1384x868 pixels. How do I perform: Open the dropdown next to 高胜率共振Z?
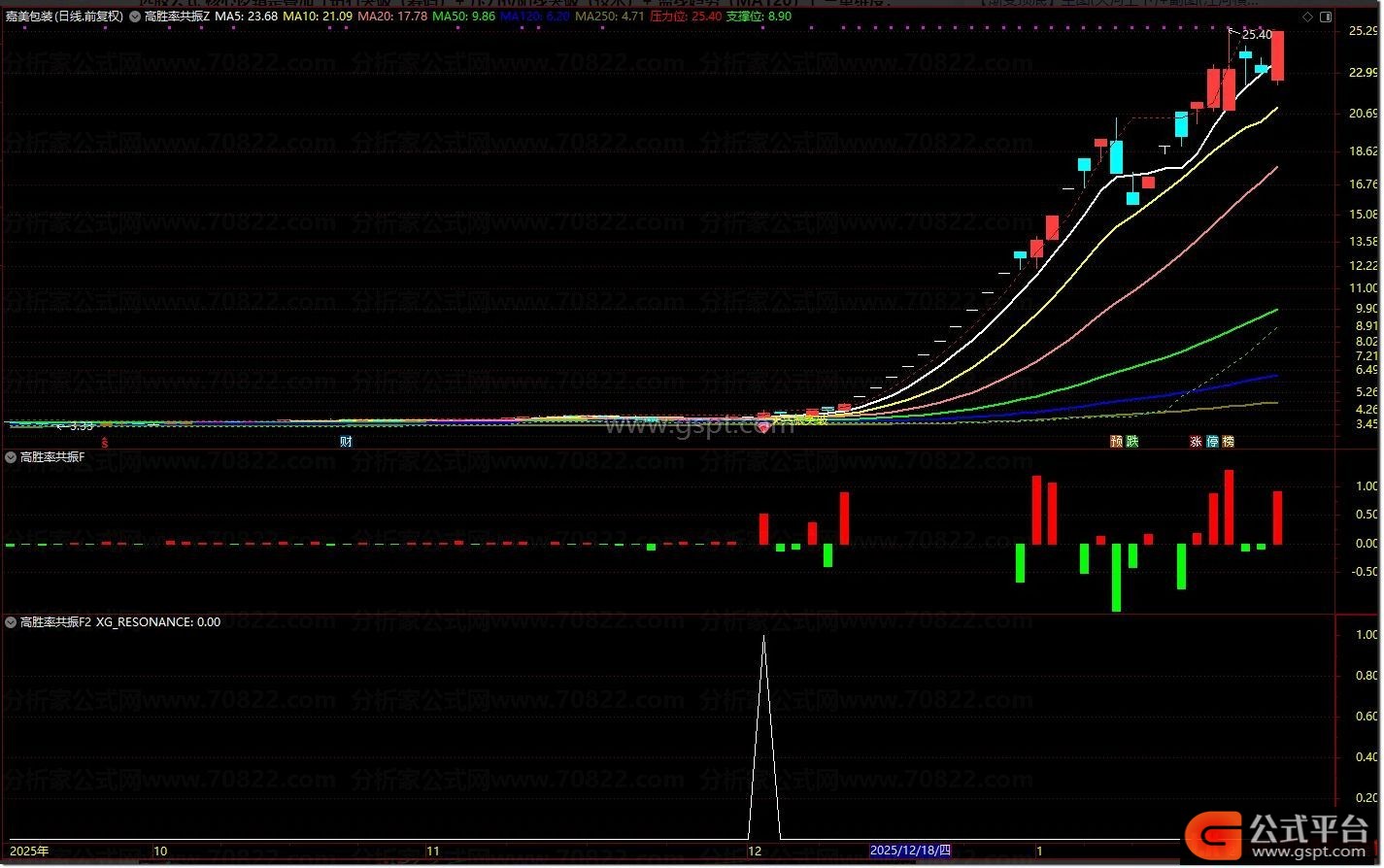136,17
